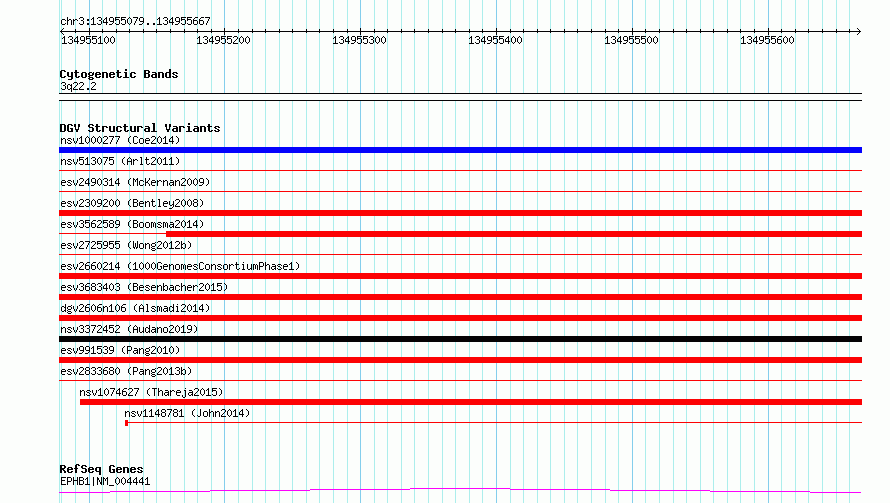
Task: Click the chr3:134955079..134955667 region label
Action: [135, 21]
